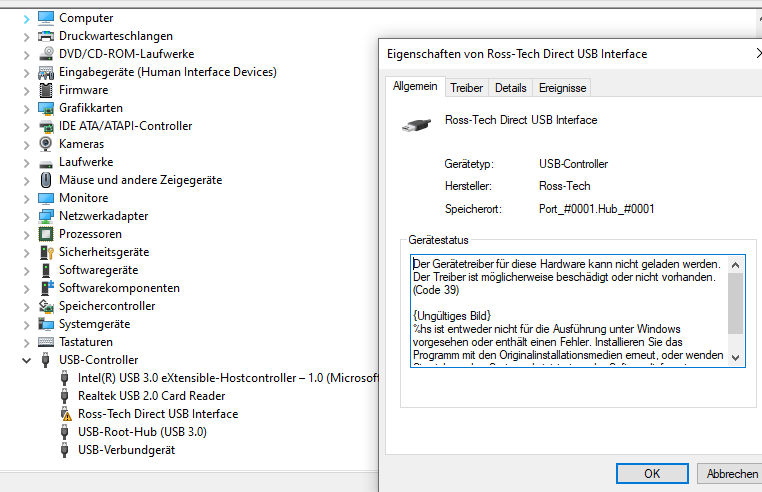Select the Softwarekomponenten label
This screenshot has width=762, height=492.
click(119, 288)
